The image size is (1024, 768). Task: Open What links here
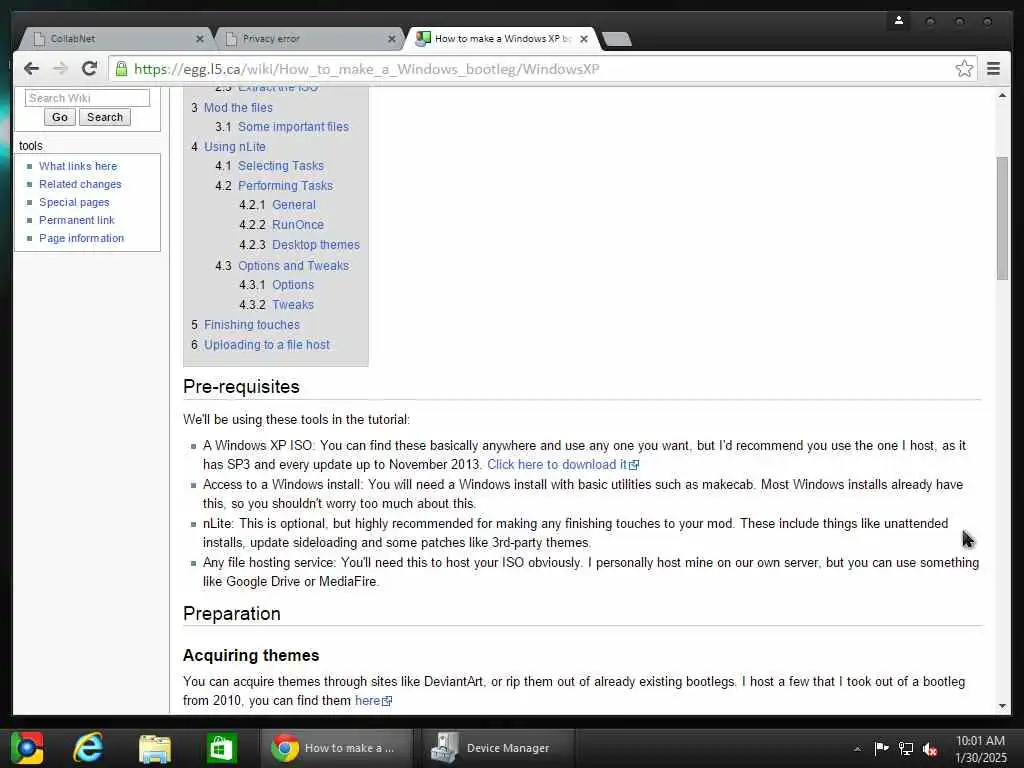[78, 167]
